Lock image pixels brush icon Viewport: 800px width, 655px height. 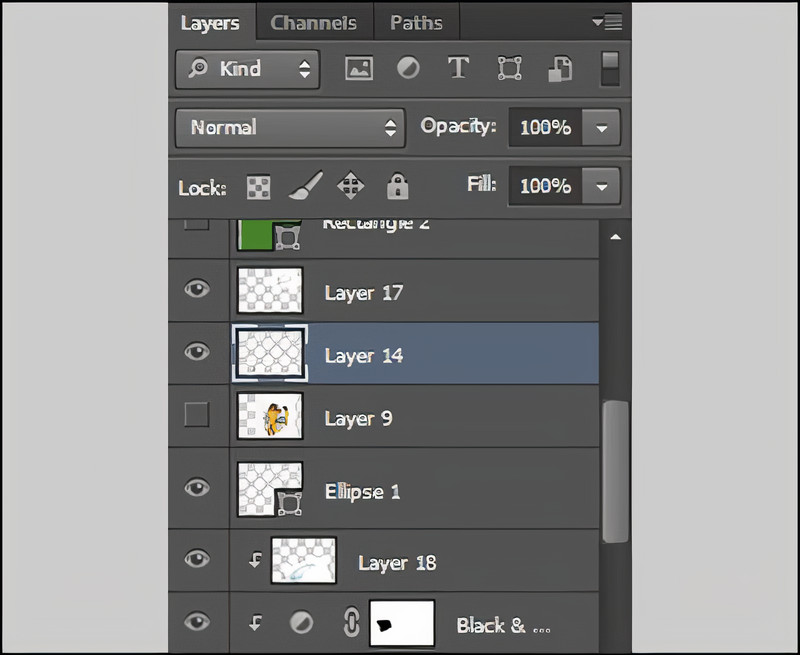coord(305,186)
